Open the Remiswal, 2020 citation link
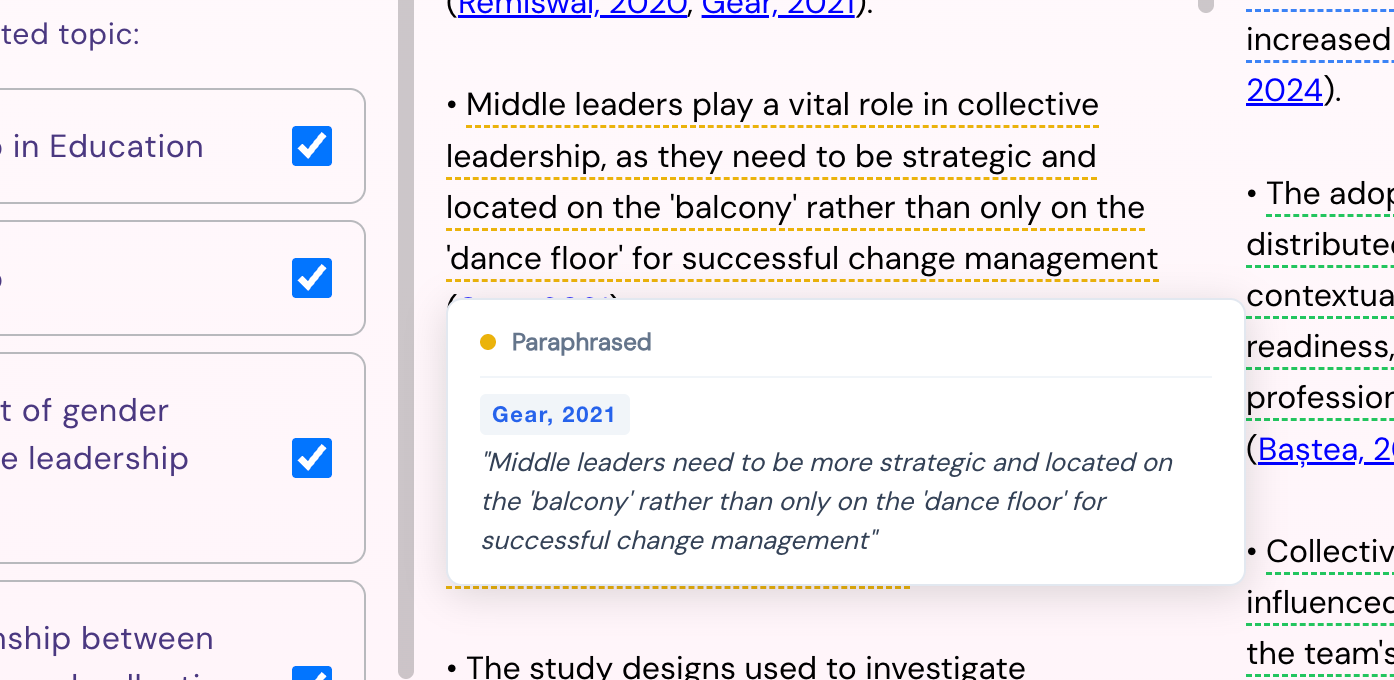Screen dimensions: 1394x680 tap(573, 8)
